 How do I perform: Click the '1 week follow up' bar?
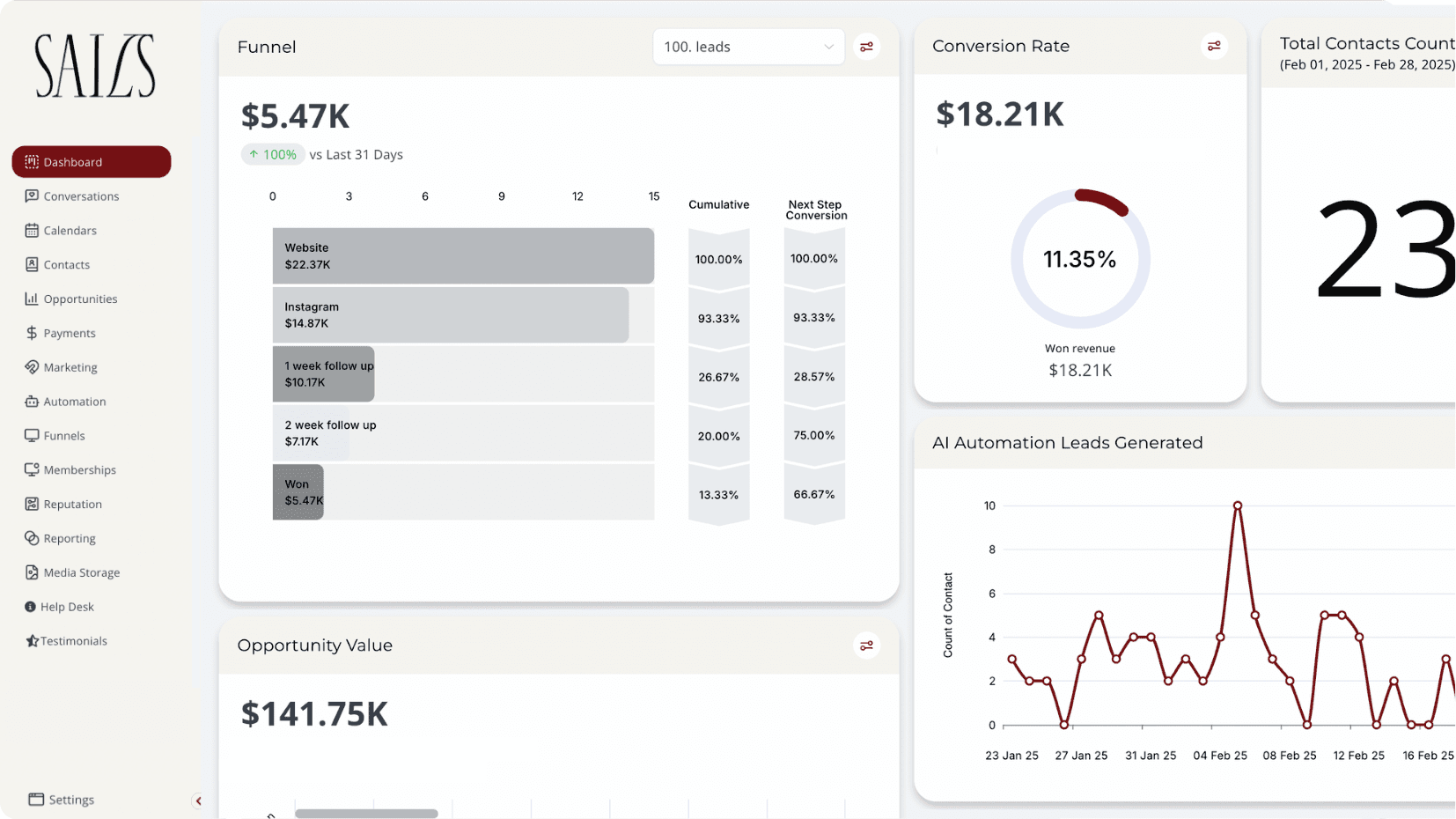pos(323,373)
